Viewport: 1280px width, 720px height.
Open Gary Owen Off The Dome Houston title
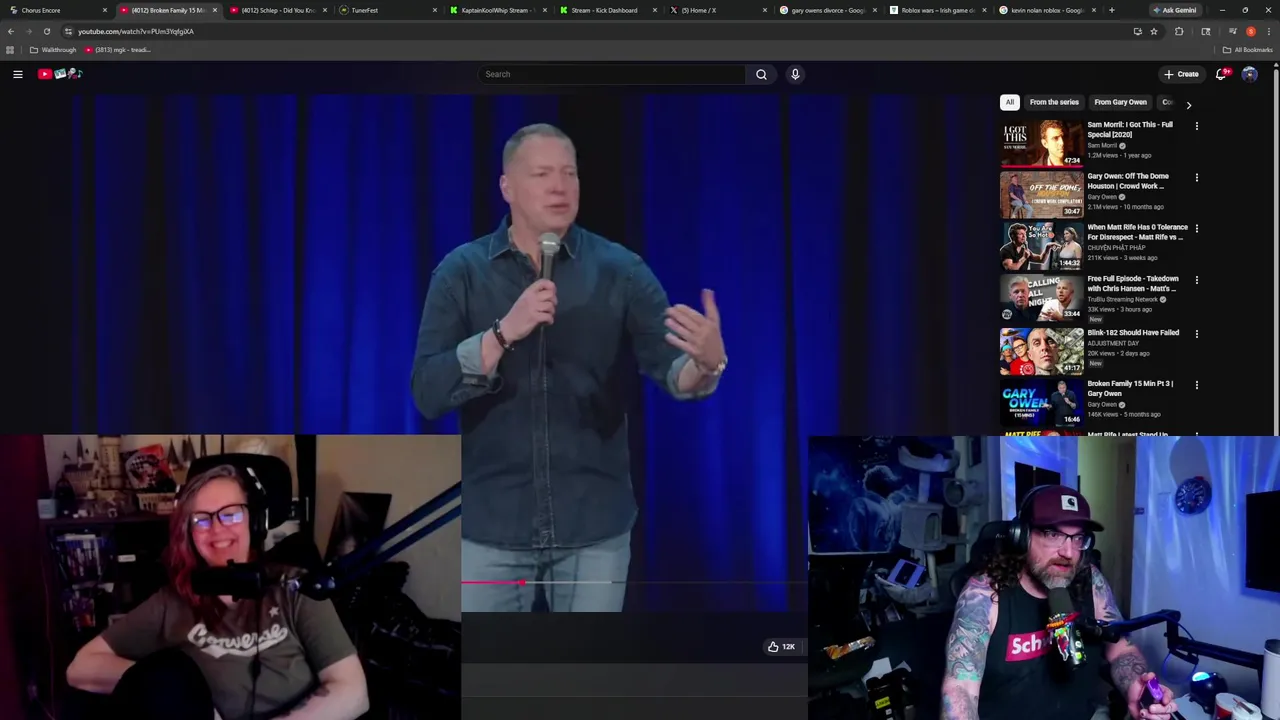click(1128, 181)
